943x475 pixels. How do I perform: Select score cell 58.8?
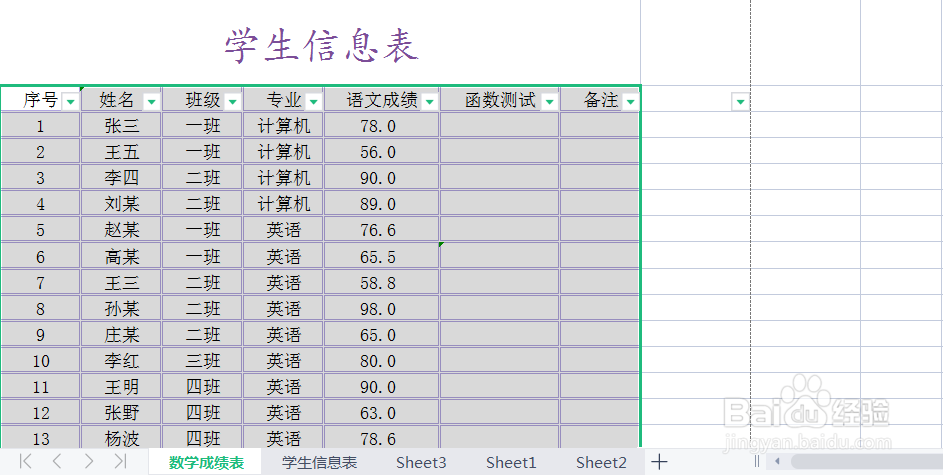click(x=381, y=282)
